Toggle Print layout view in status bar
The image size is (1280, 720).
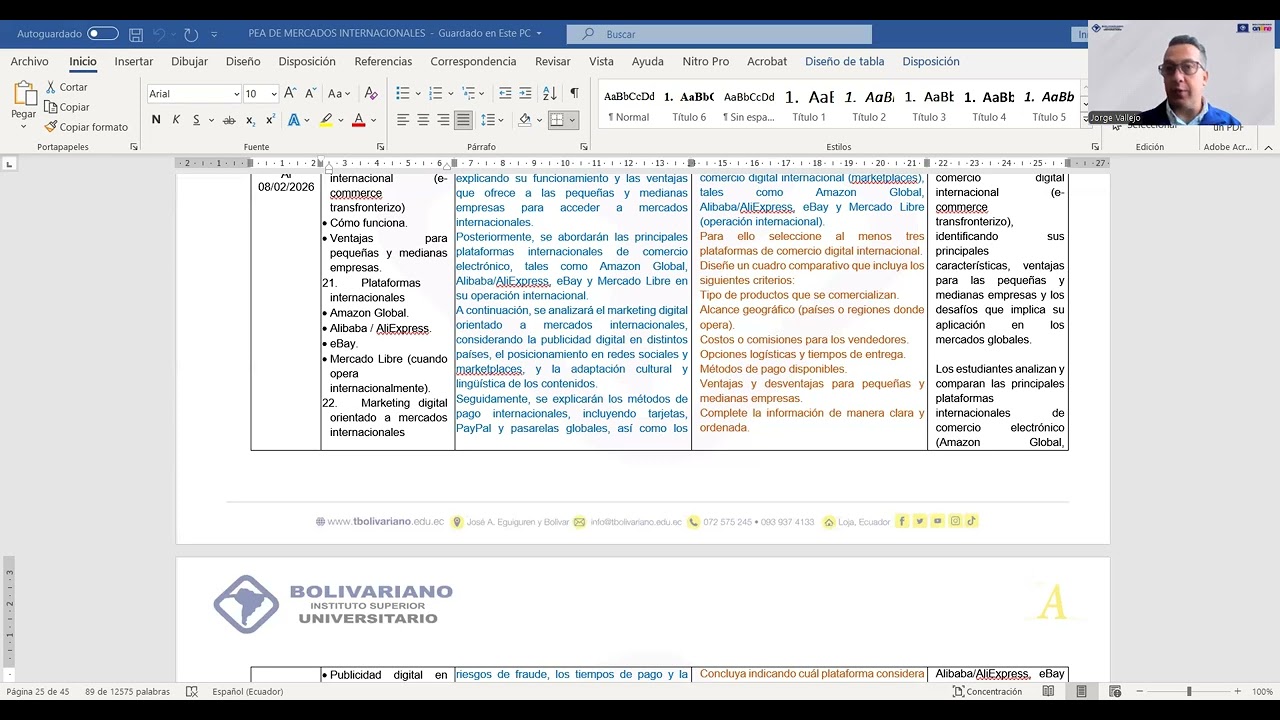pyautogui.click(x=1081, y=692)
